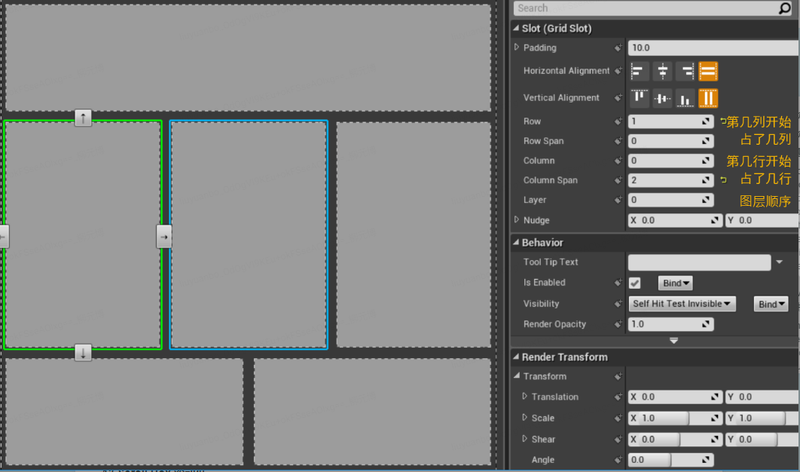Screen dimensions: 800x472
Task: Open Bind dropdown next to Is Enabled
Action: [x=675, y=283]
